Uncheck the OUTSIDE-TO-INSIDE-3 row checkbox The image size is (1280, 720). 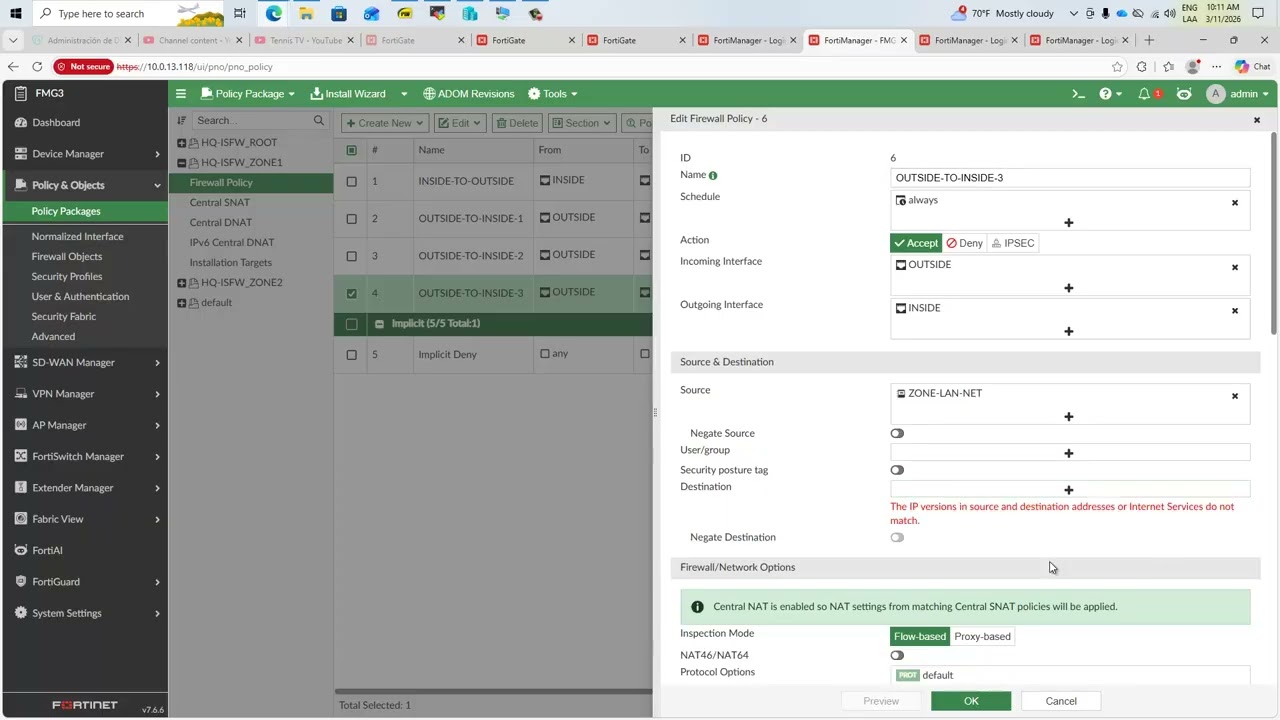pyautogui.click(x=351, y=294)
